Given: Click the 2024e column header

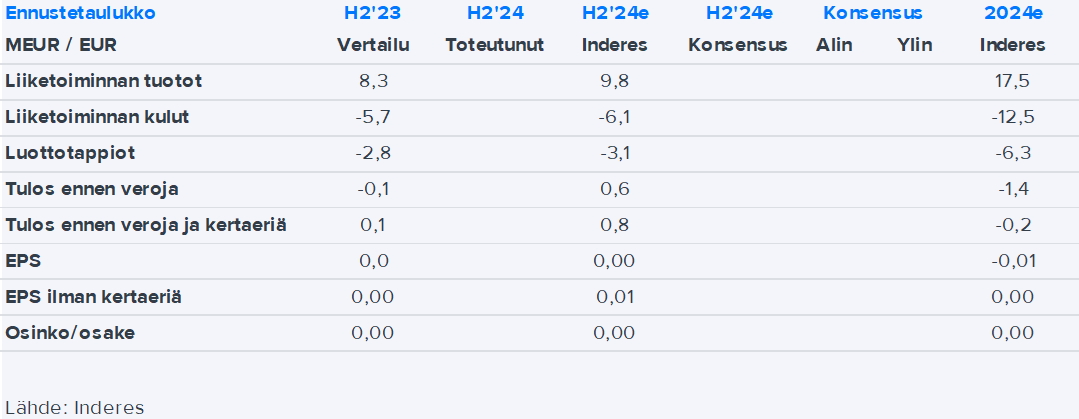Looking at the screenshot, I should pos(1012,14).
